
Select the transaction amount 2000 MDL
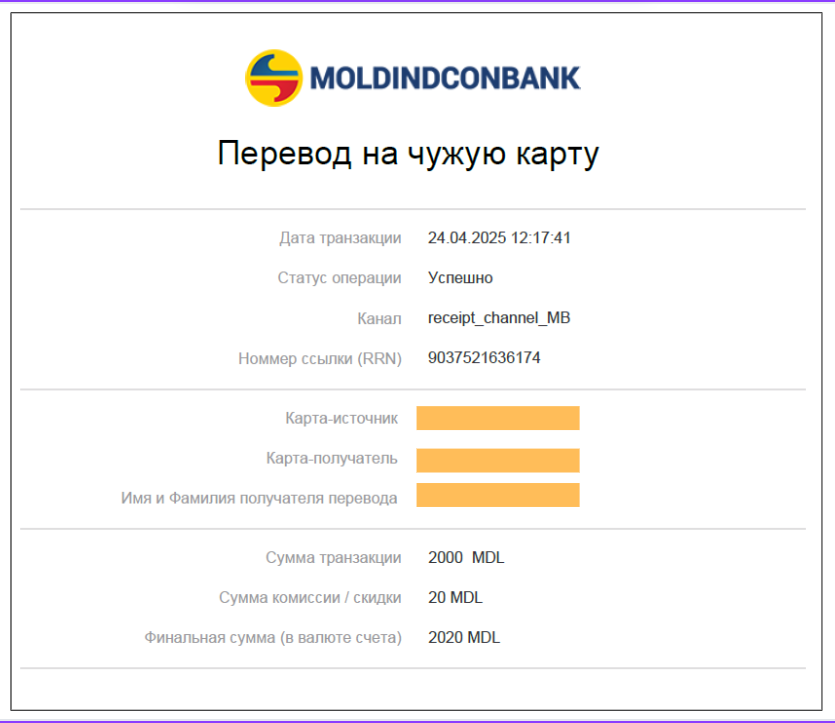(x=466, y=557)
